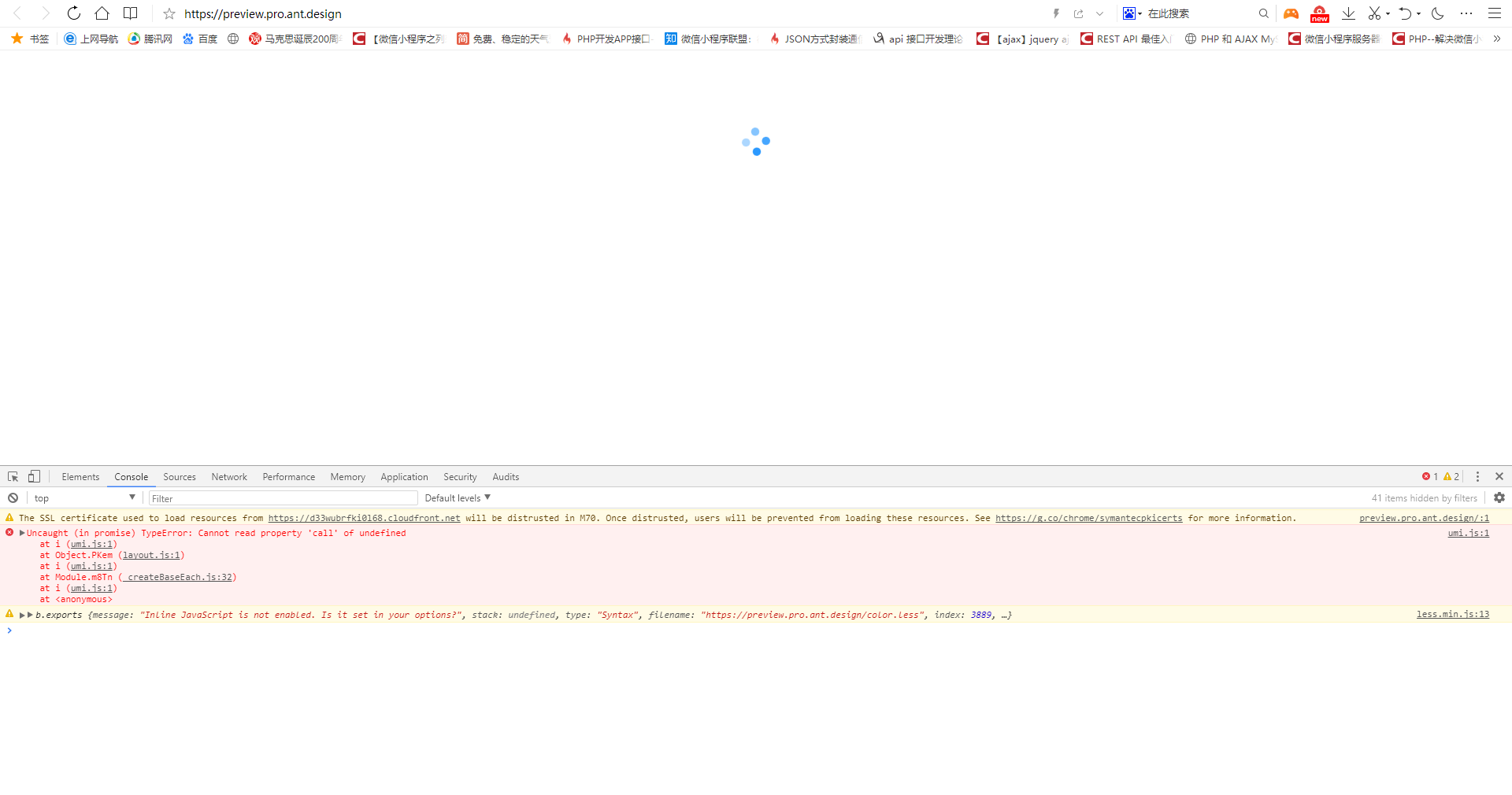Click the console Filter input field
Image resolution: width=1512 pixels, height=795 pixels.
tap(283, 498)
